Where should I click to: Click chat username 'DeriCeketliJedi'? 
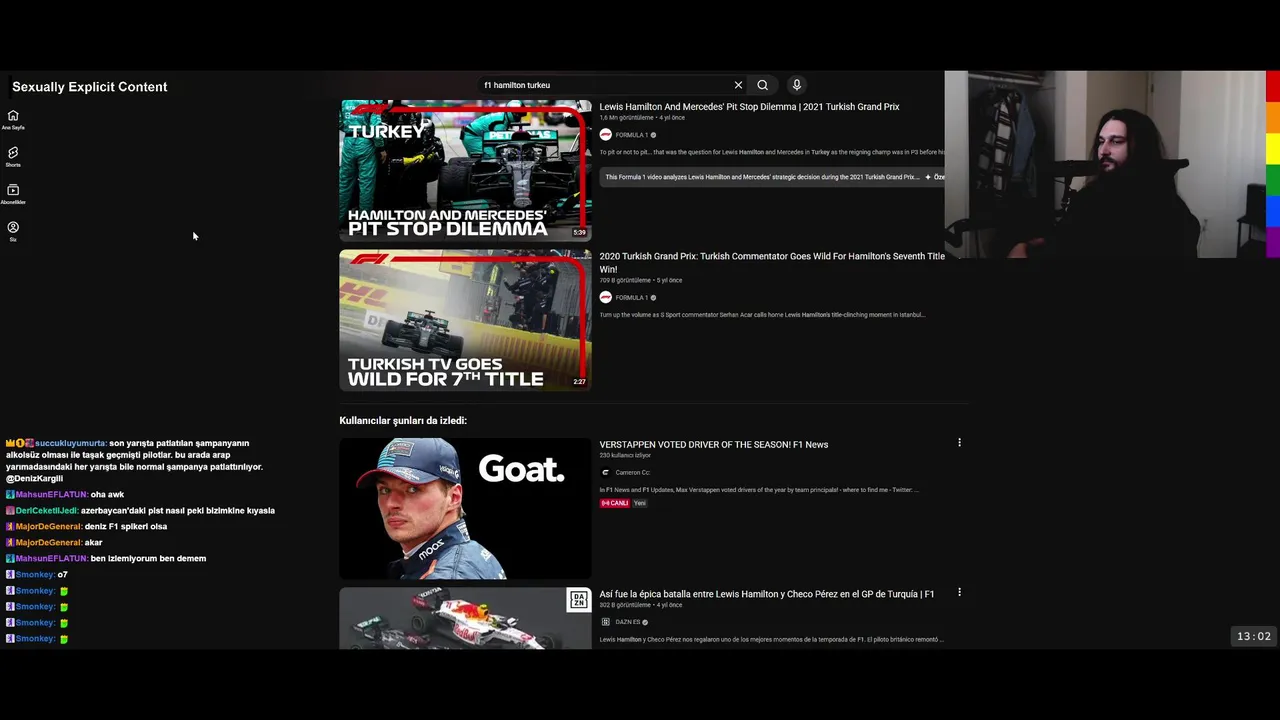47,510
